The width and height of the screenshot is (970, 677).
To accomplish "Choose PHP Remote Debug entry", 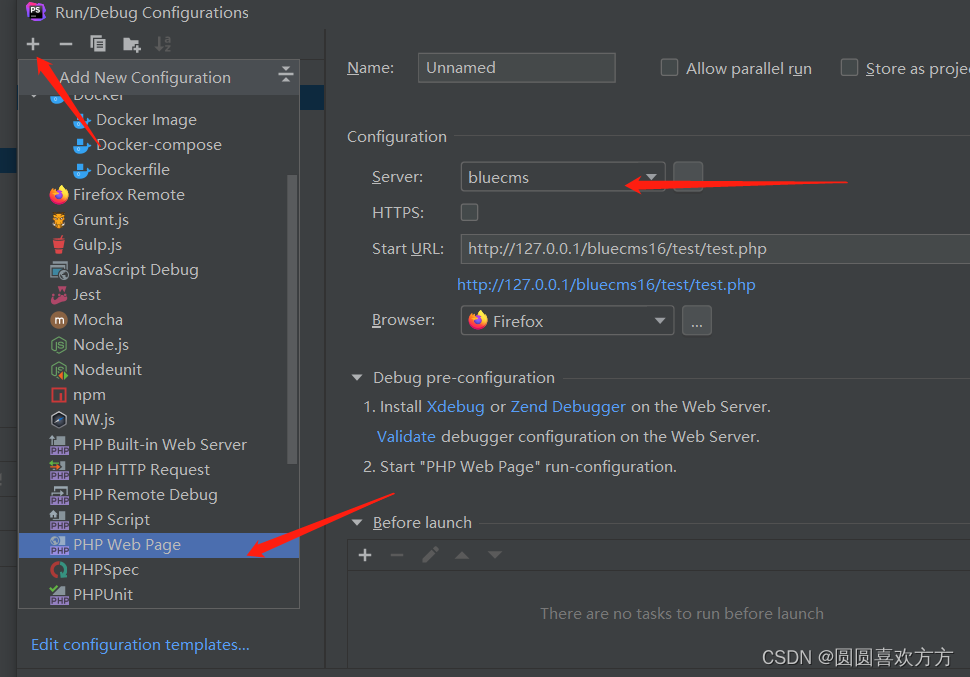I will [159, 495].
